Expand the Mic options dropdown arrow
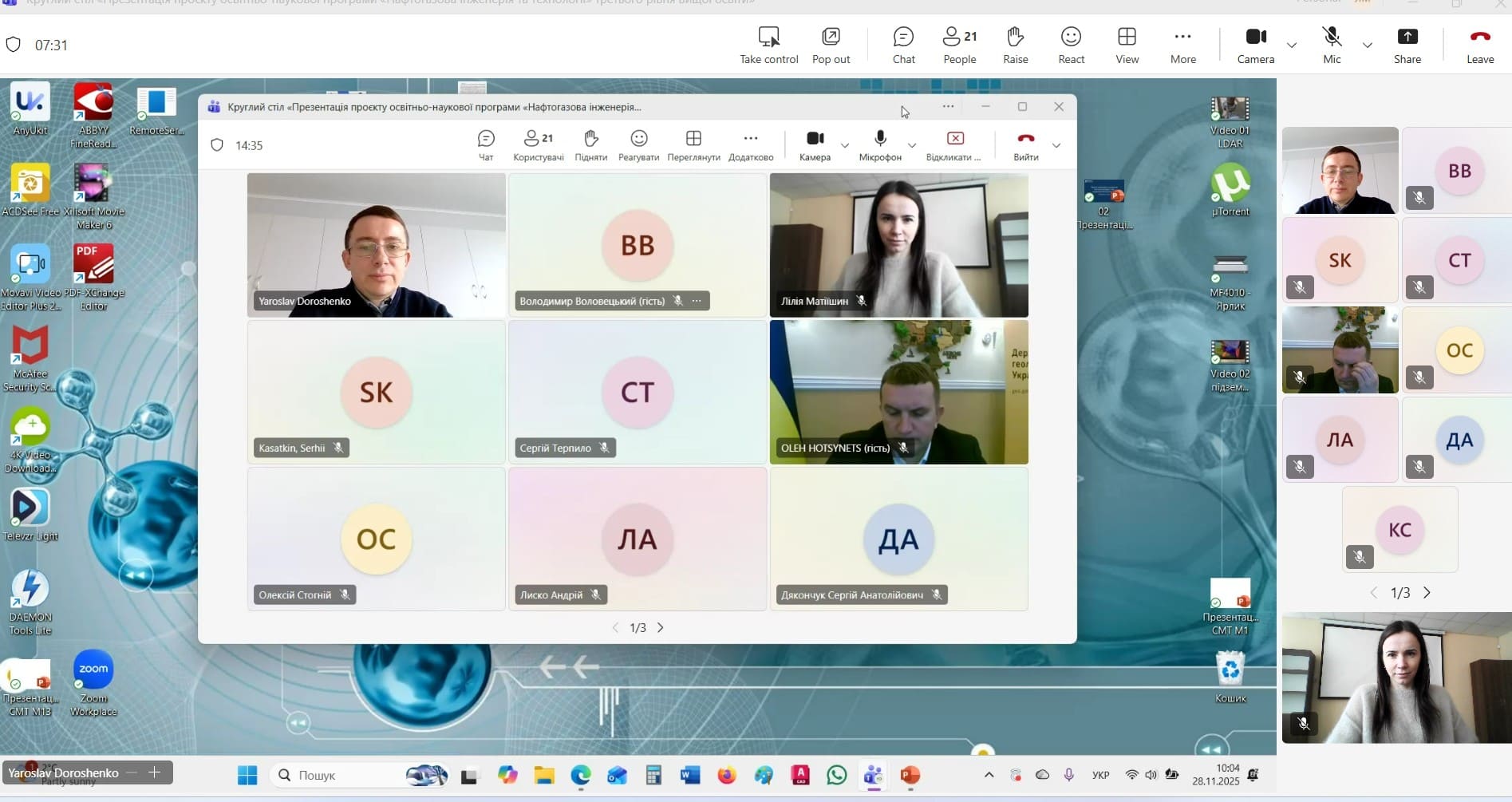 1367,45
